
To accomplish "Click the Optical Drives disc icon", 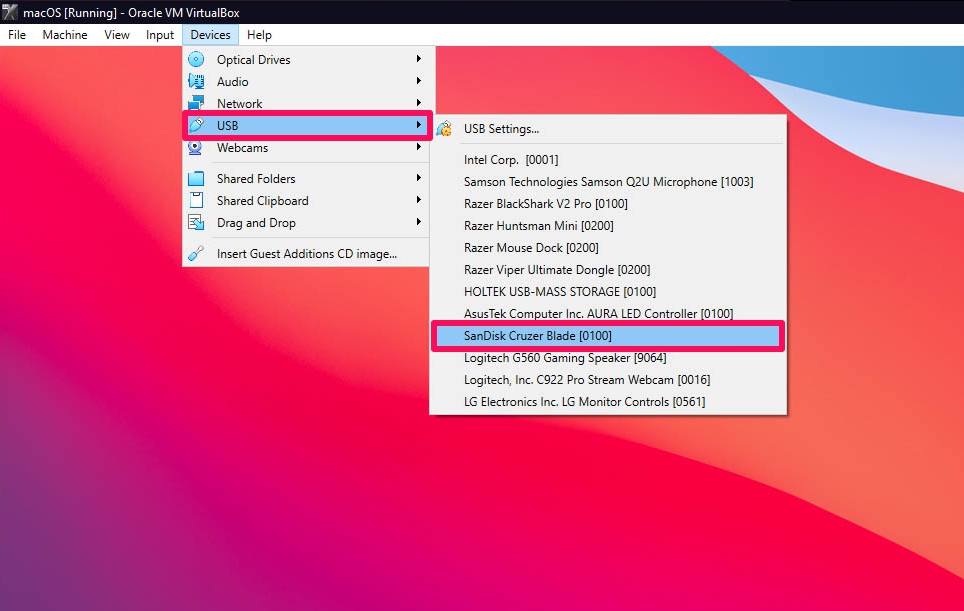I will pyautogui.click(x=196, y=60).
